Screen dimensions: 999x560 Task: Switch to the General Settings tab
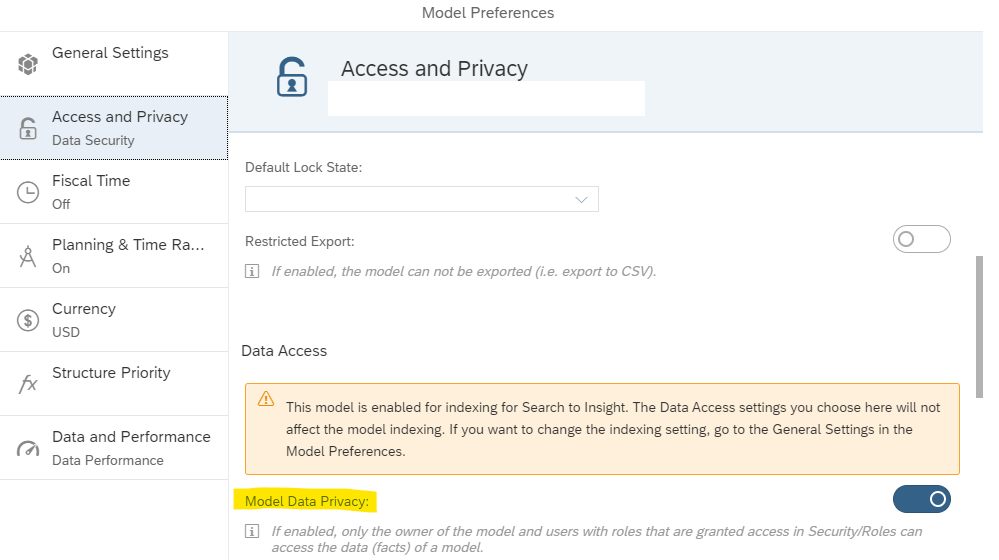coord(110,53)
